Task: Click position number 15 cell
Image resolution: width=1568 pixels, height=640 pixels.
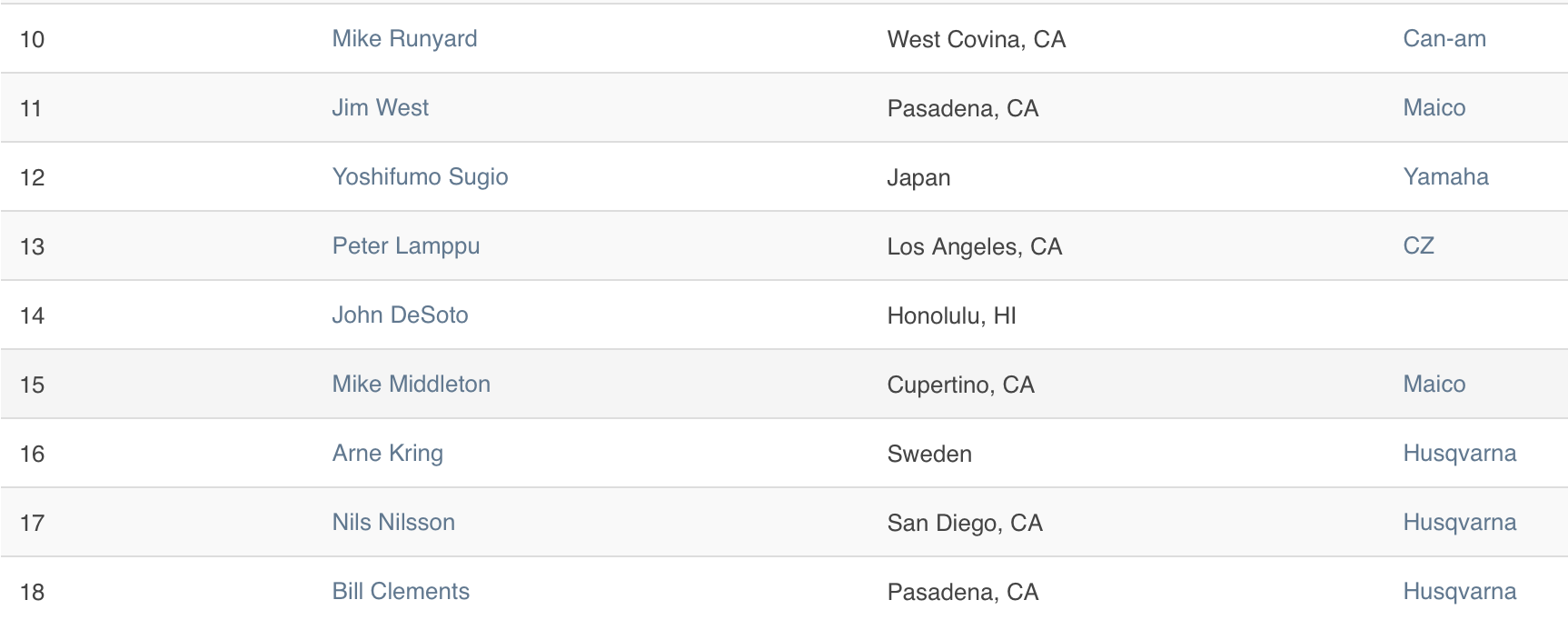Action: pos(32,385)
